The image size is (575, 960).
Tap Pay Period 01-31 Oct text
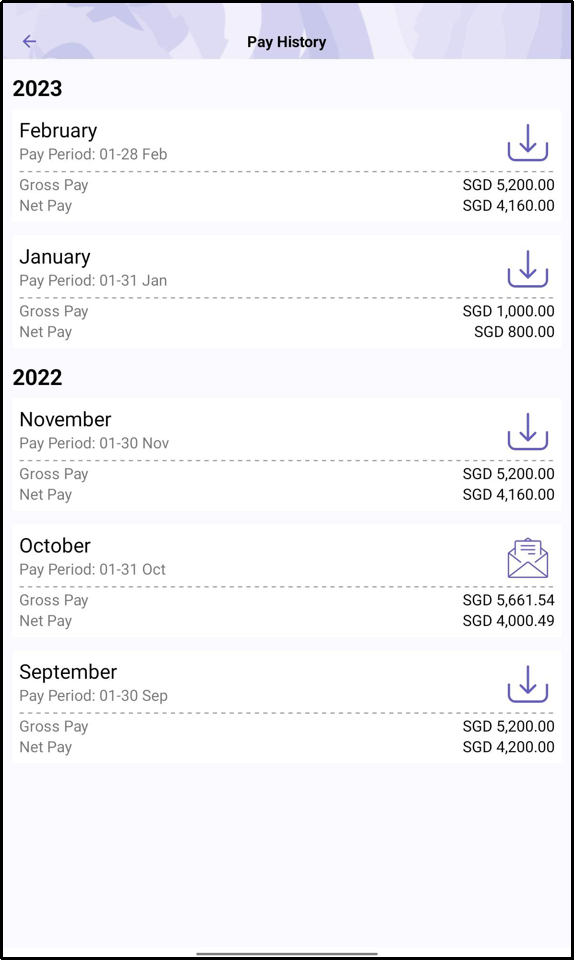[92, 569]
